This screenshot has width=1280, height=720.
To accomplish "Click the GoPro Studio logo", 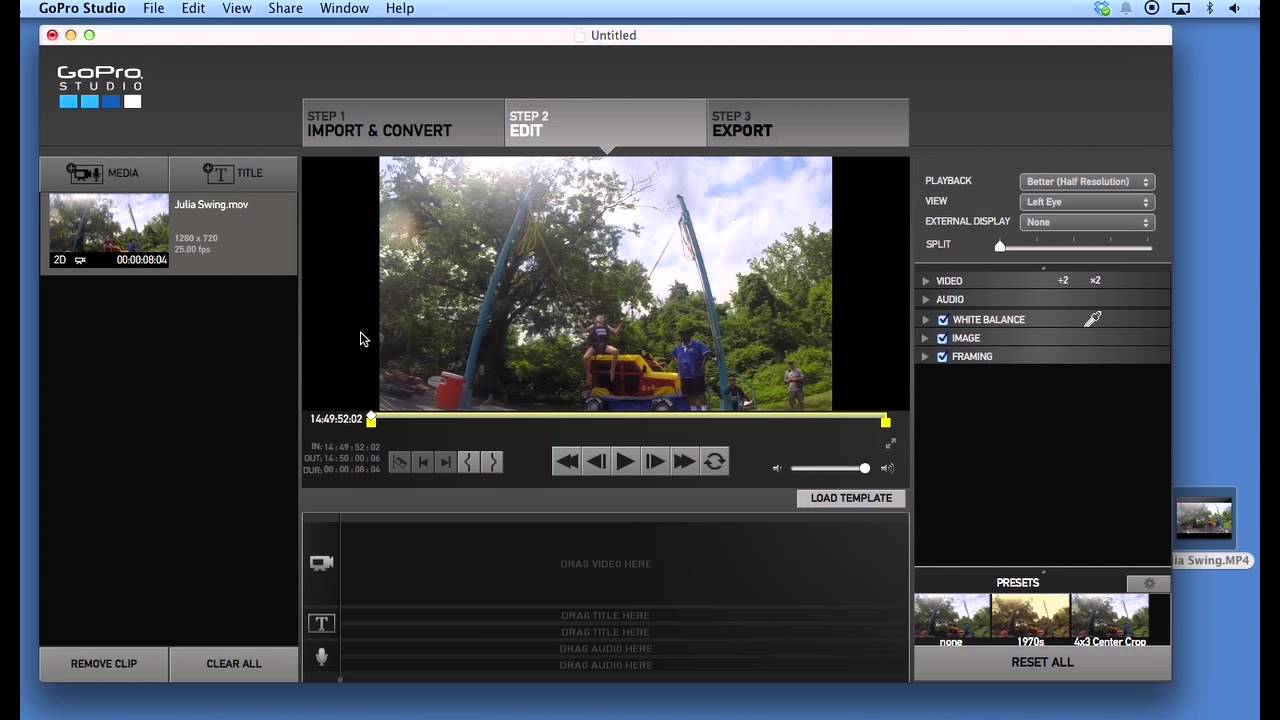I will pos(100,87).
